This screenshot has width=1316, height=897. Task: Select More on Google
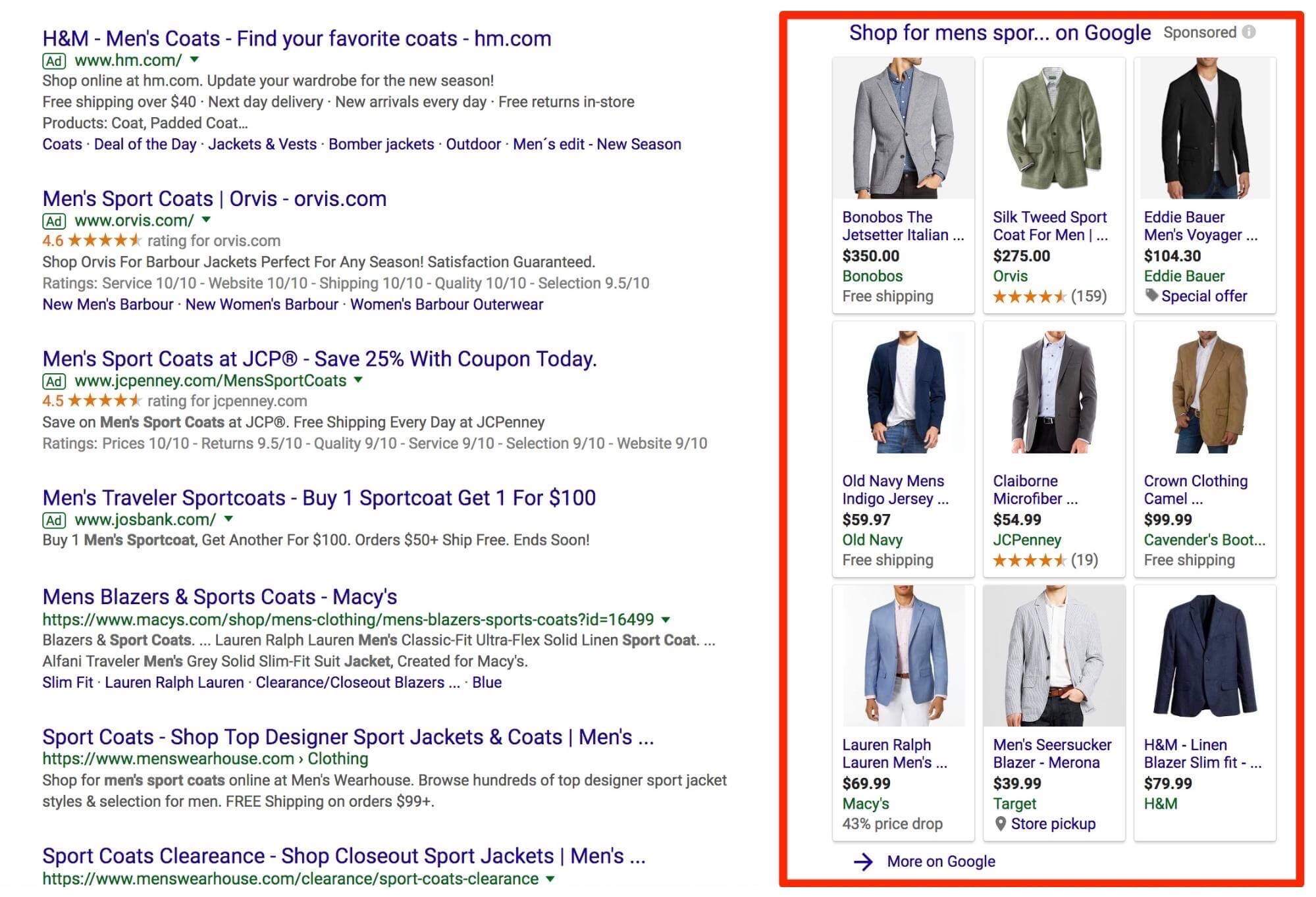coord(940,861)
